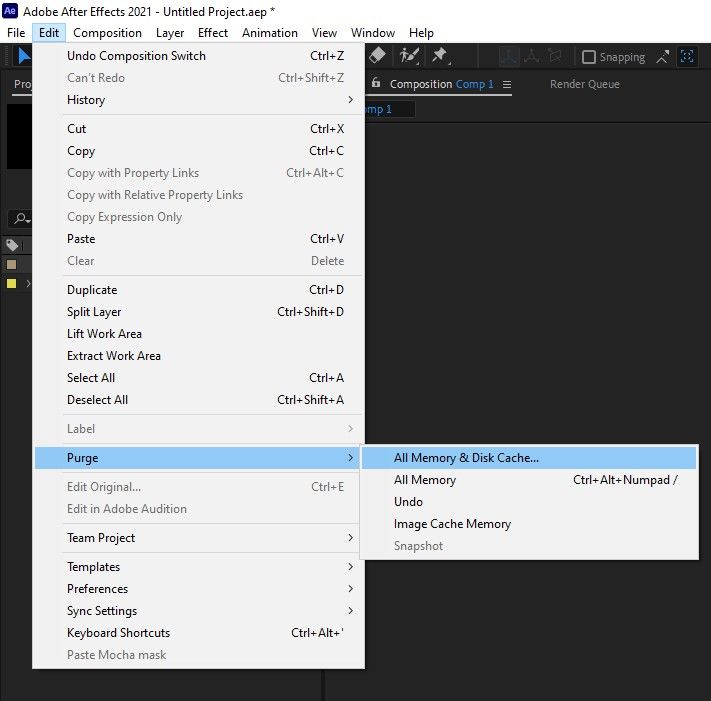Purge All Memory & Disk Cache

pos(529,458)
